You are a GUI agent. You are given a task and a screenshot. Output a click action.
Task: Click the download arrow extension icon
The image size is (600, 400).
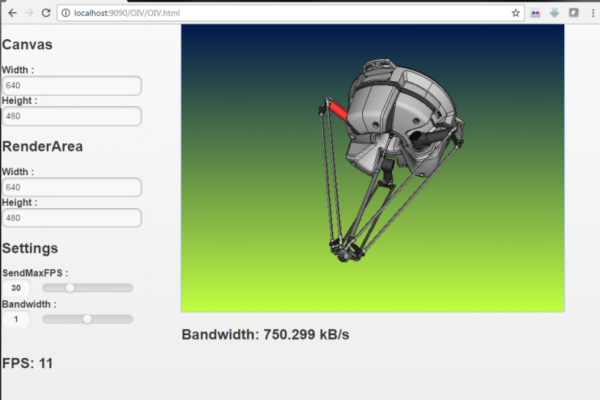click(554, 13)
